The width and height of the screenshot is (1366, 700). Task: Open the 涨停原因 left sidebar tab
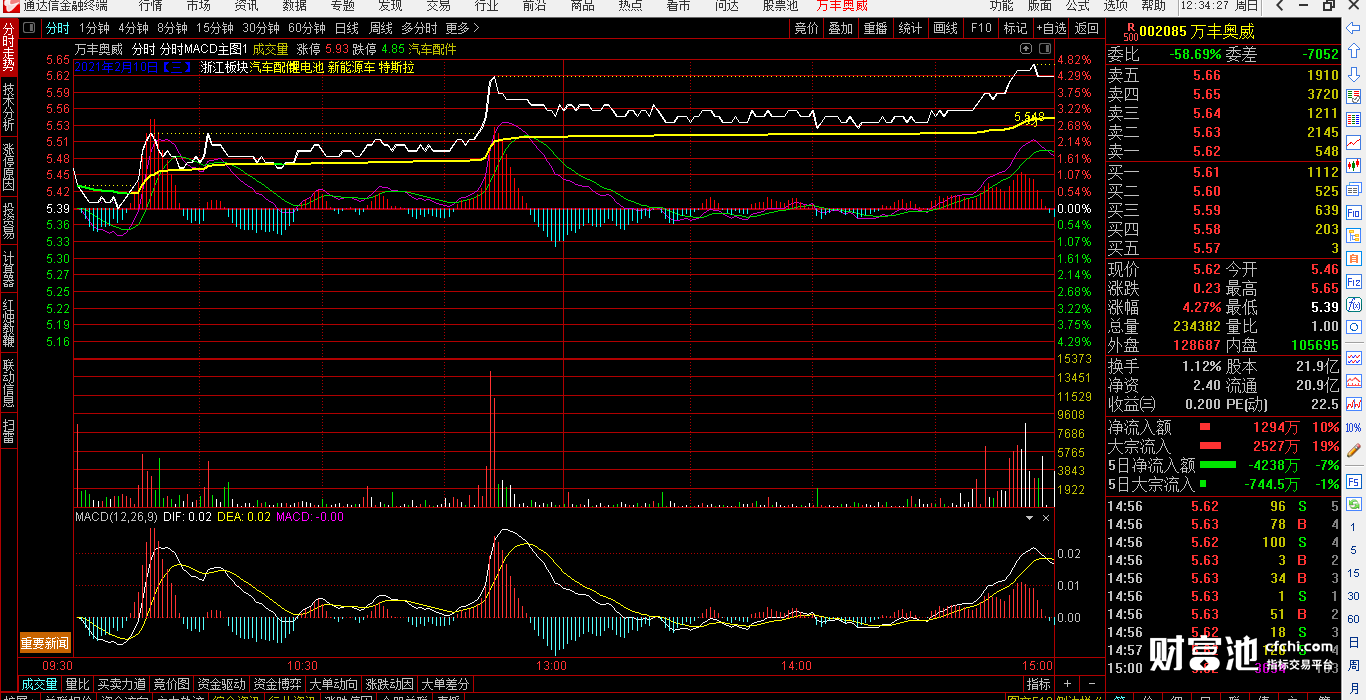pyautogui.click(x=8, y=166)
